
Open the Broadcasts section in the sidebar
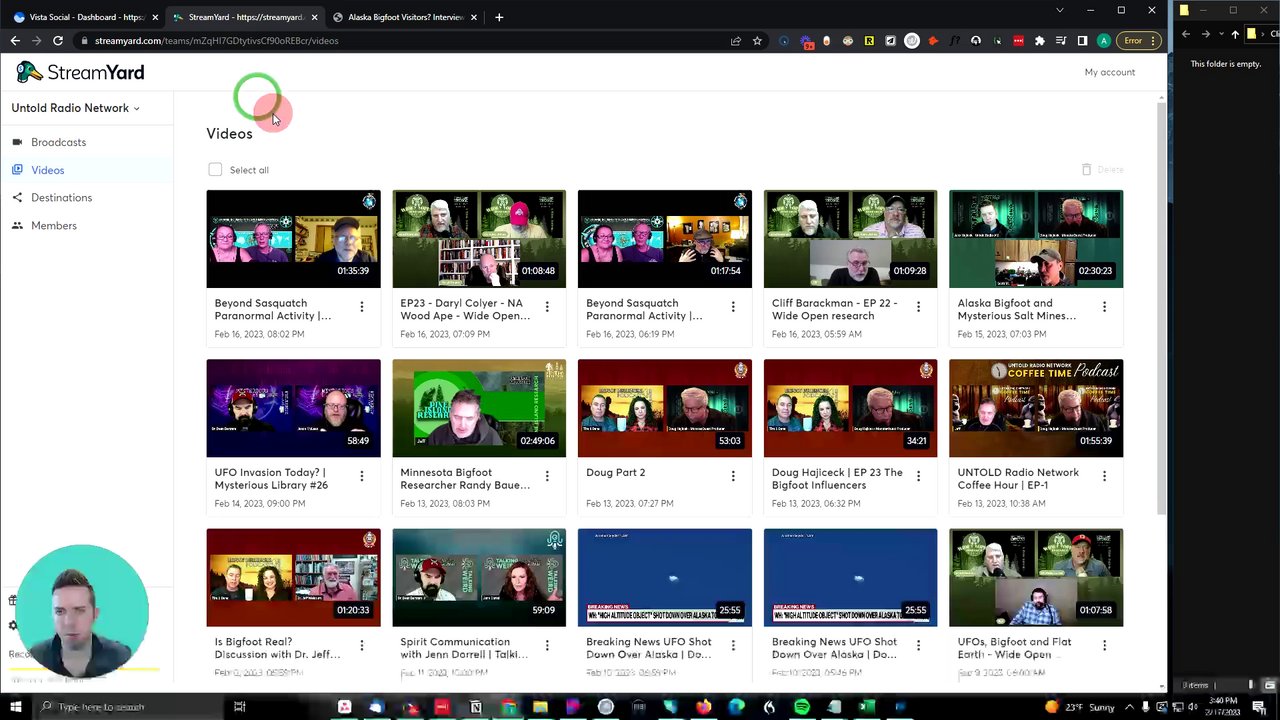[x=58, y=142]
